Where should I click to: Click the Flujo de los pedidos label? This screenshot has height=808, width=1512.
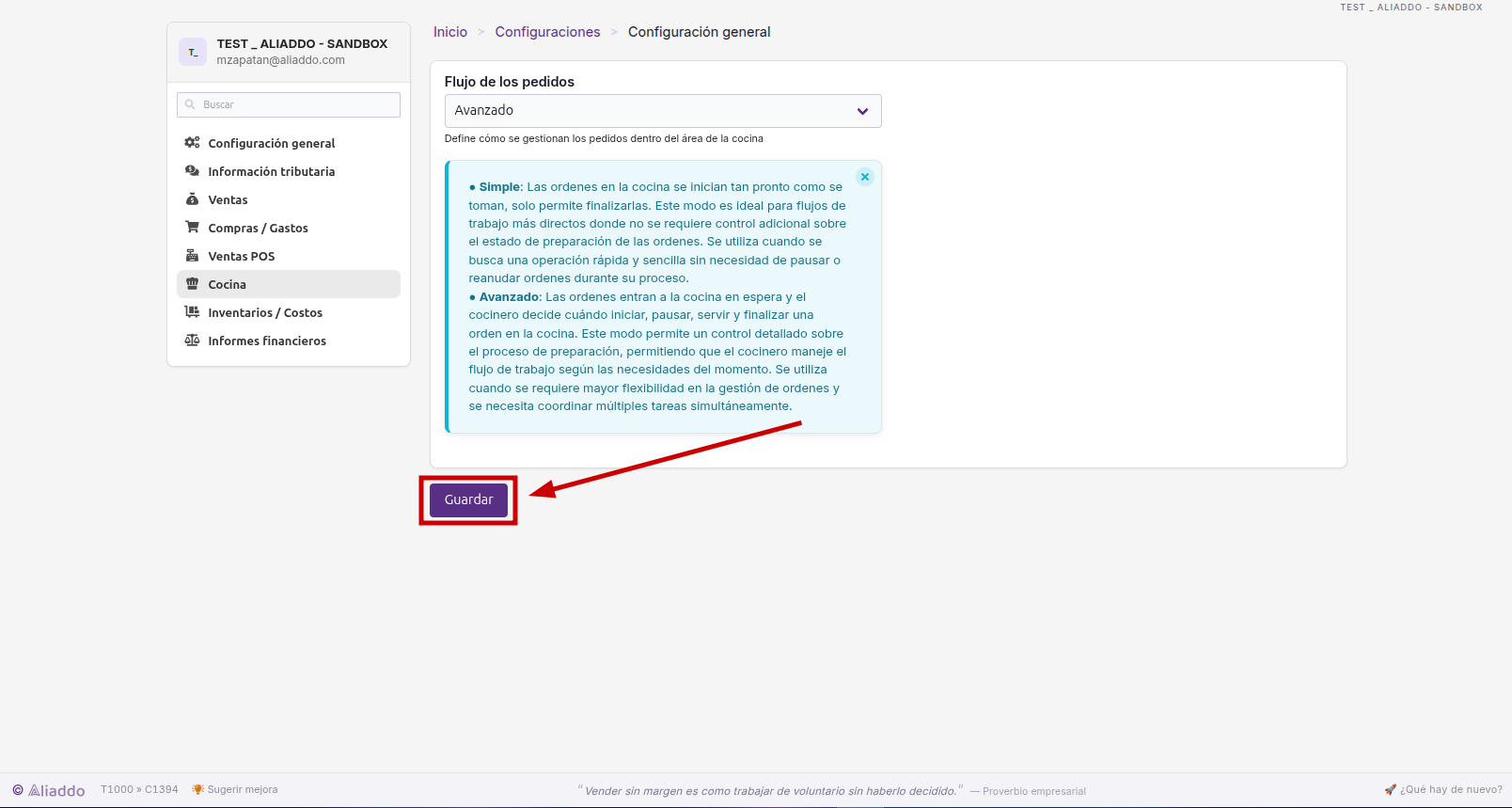(510, 82)
